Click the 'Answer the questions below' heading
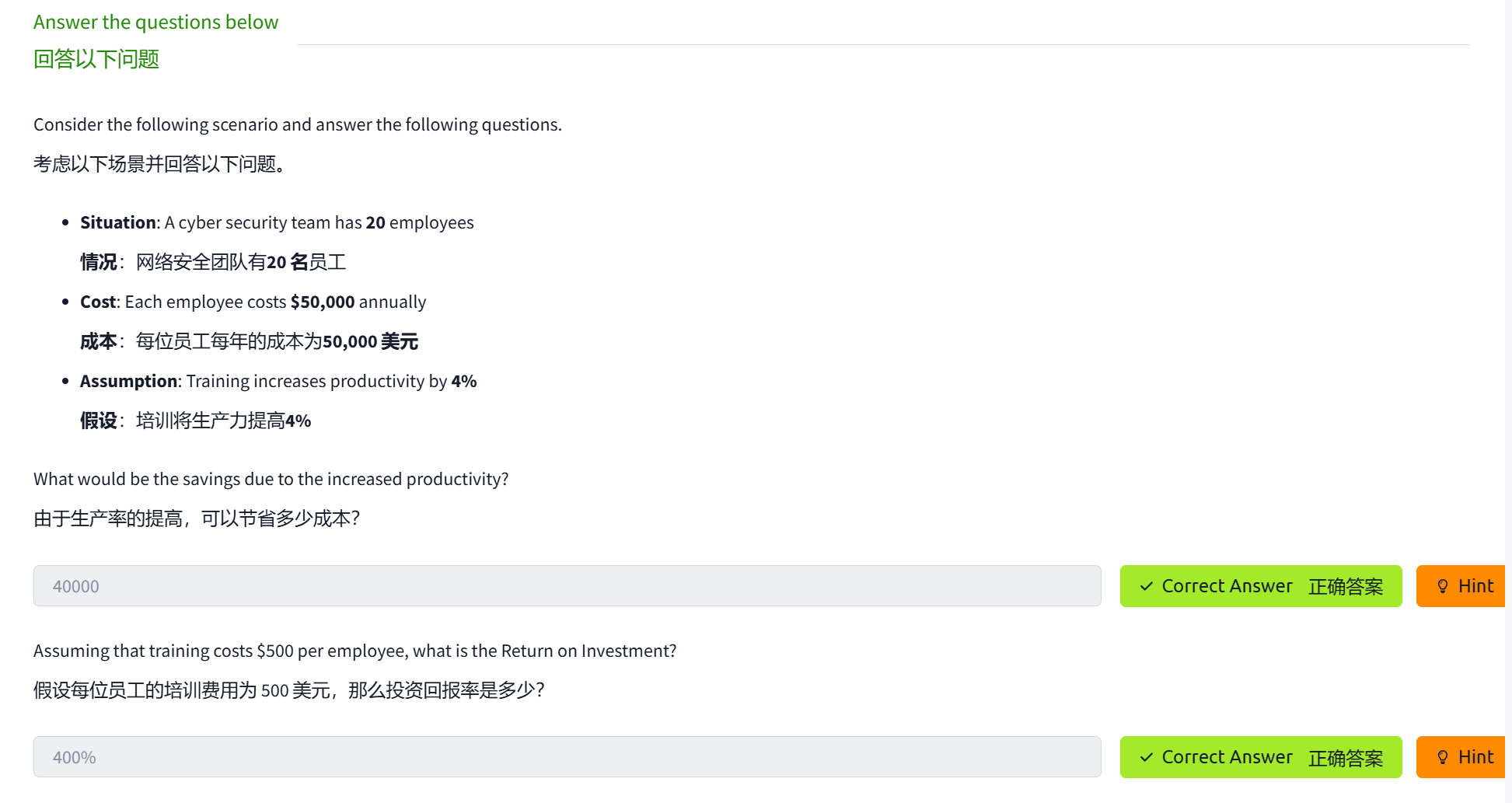This screenshot has width=1512, height=803. [155, 23]
